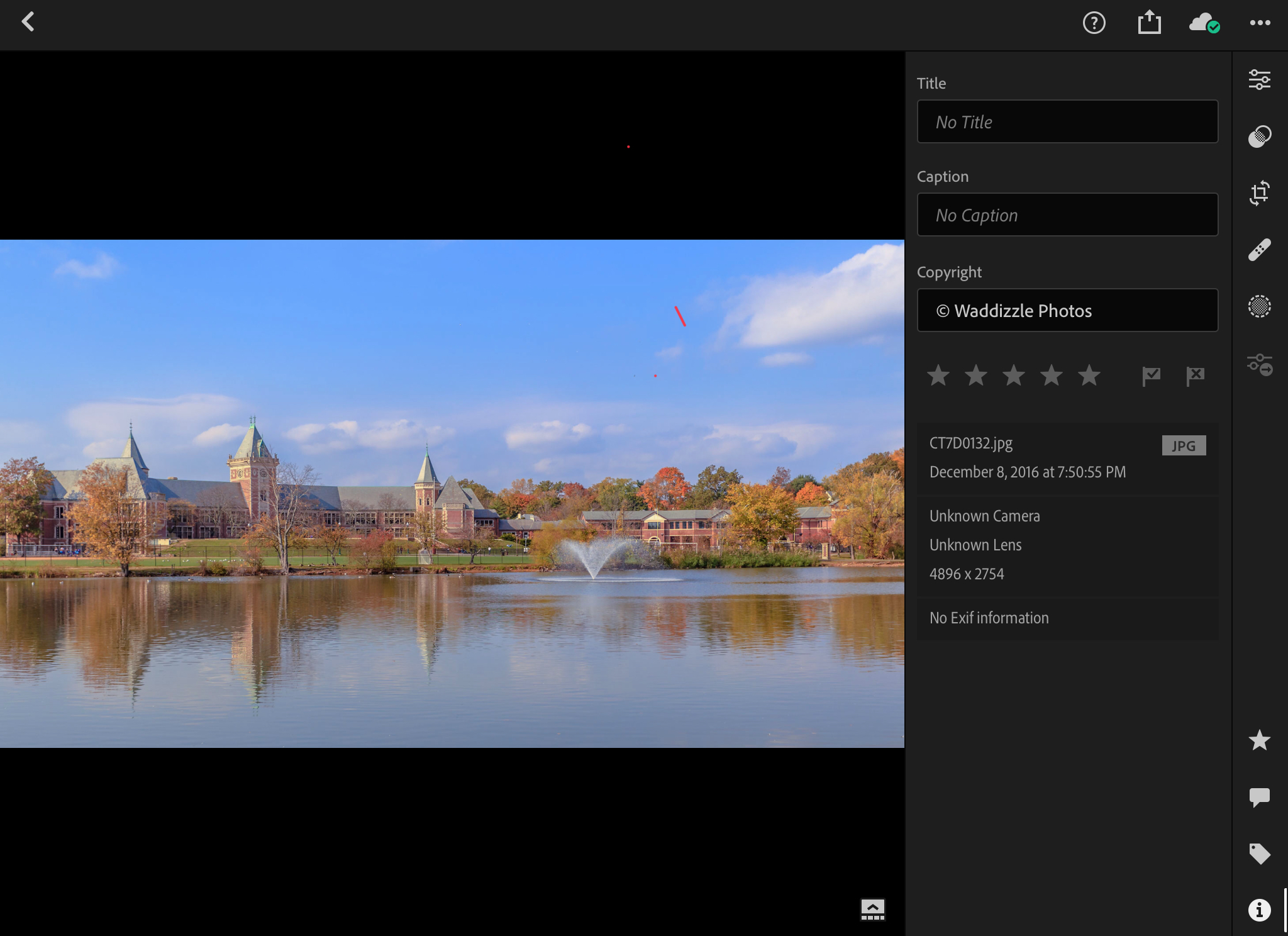Tap the CT7D0132.jpg filename
Viewport: 1288px width, 936px height.
coord(971,443)
